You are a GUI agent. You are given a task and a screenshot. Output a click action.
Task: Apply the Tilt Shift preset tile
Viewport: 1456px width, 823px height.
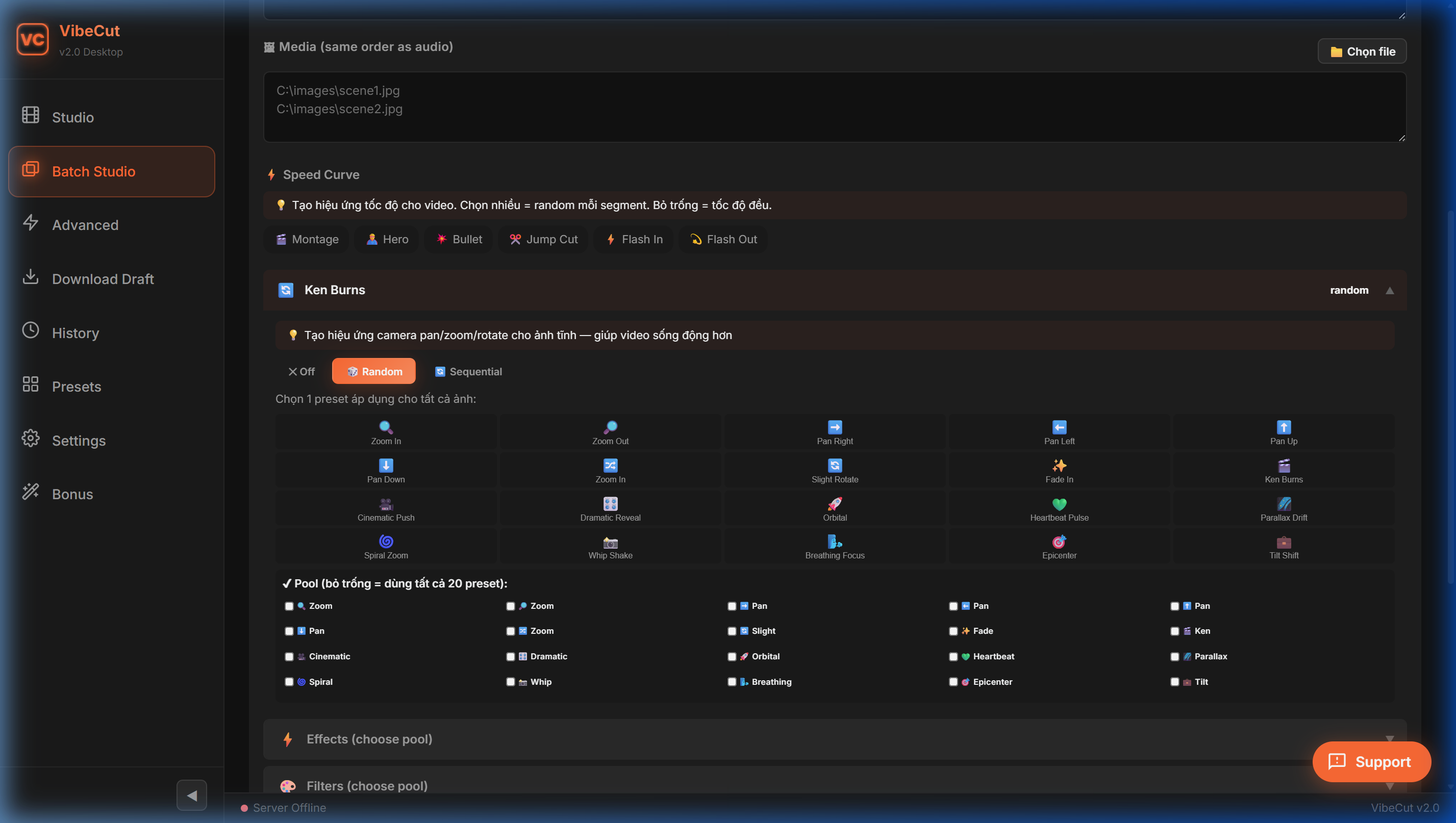coord(1284,547)
